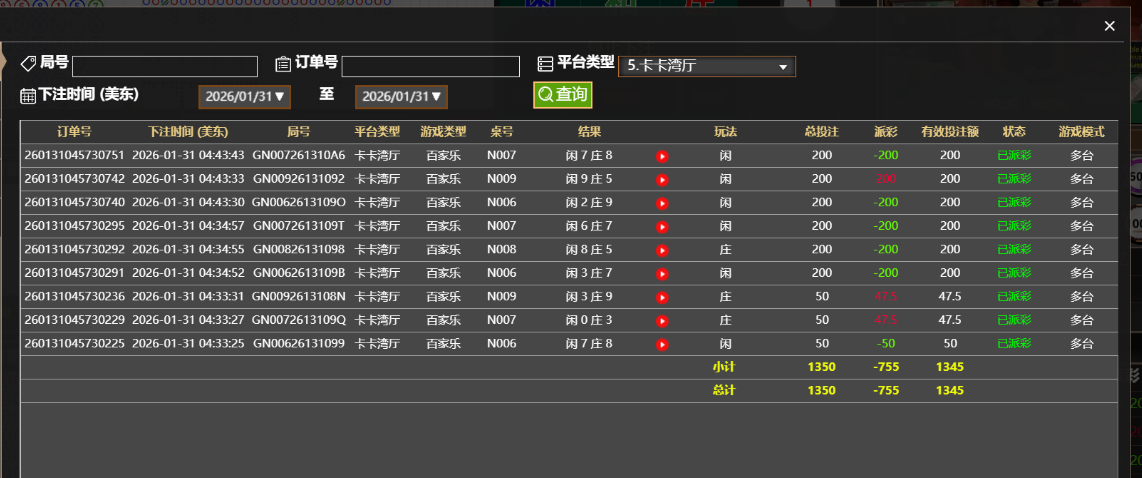Viewport: 1142px width, 478px height.
Task: Play replay for round GN0062613109B
Action: click(662, 273)
